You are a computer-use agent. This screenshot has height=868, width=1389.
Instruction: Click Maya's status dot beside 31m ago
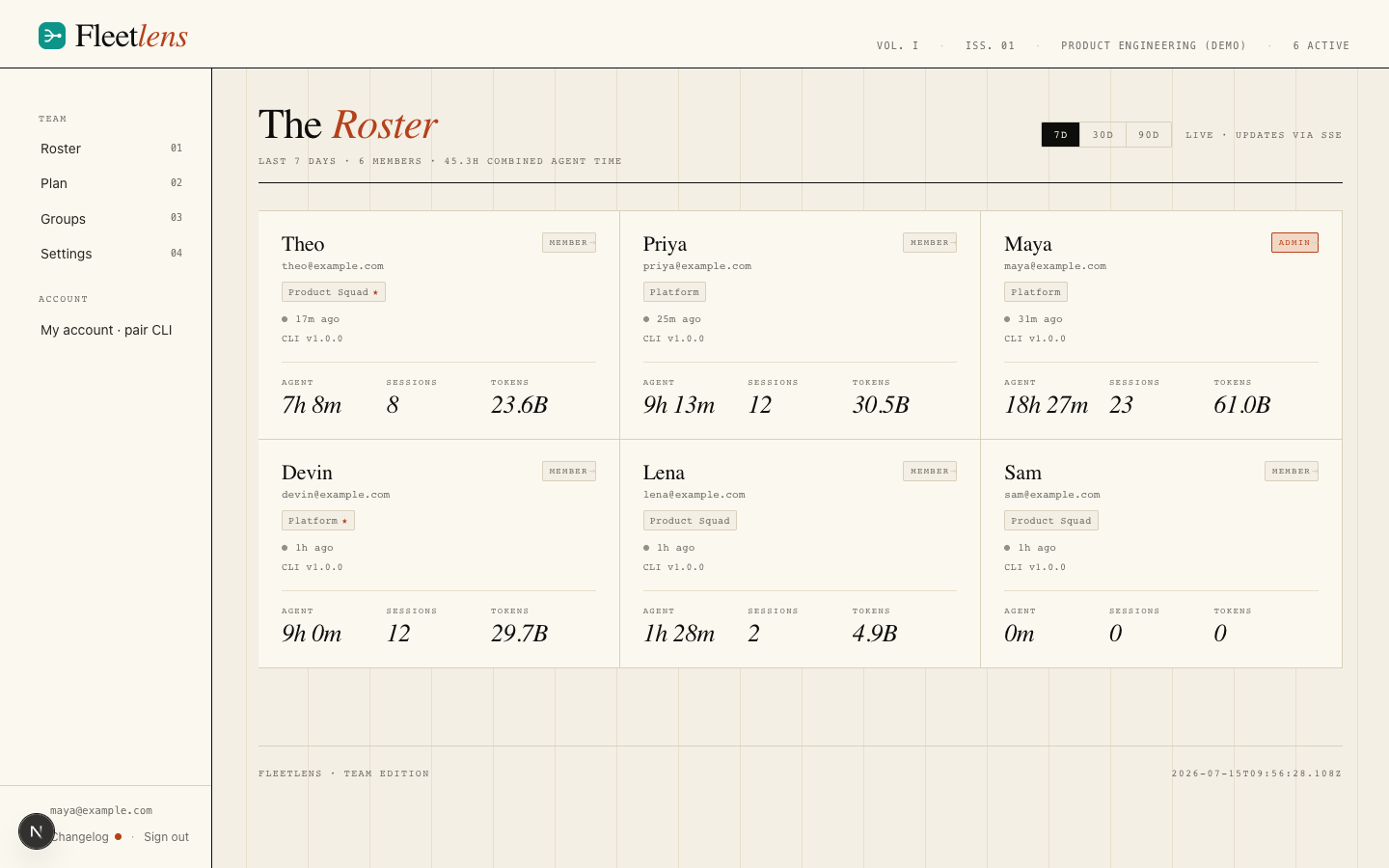[x=1007, y=319]
